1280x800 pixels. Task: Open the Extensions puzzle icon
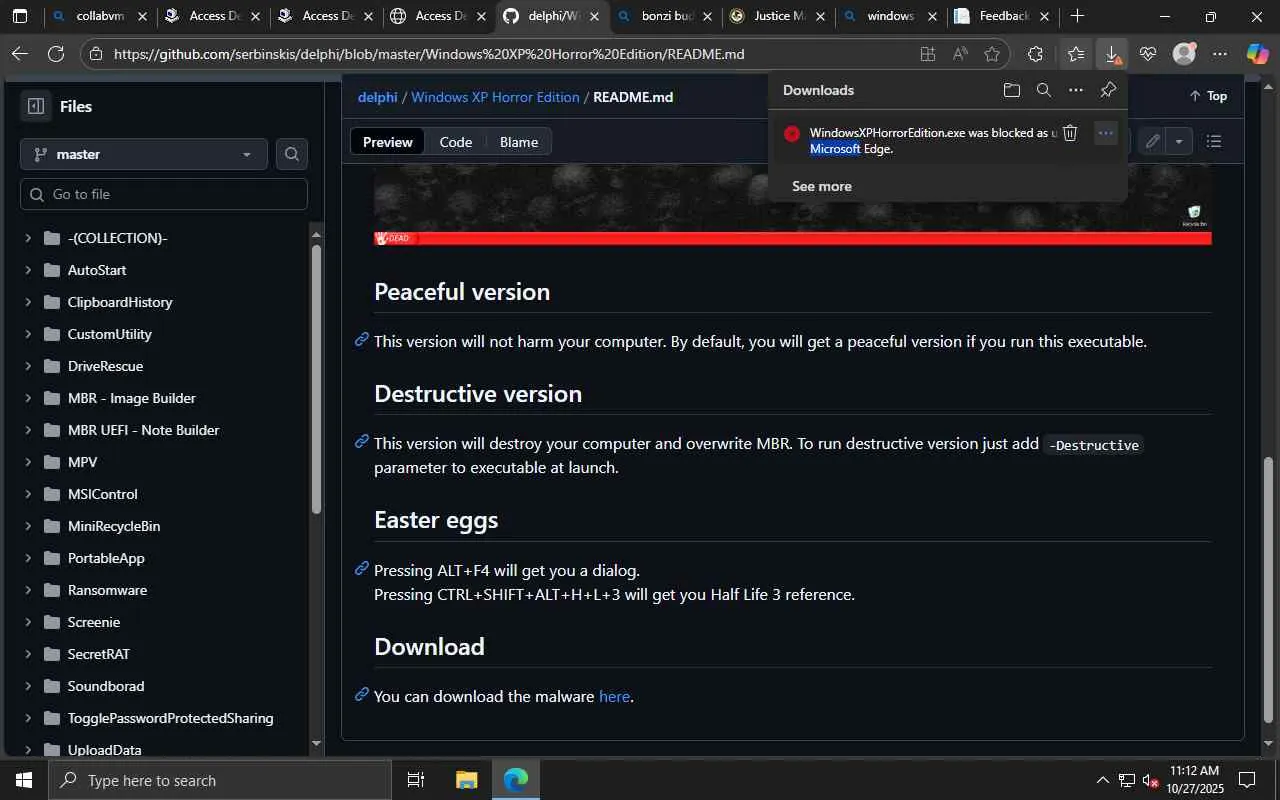1035,54
